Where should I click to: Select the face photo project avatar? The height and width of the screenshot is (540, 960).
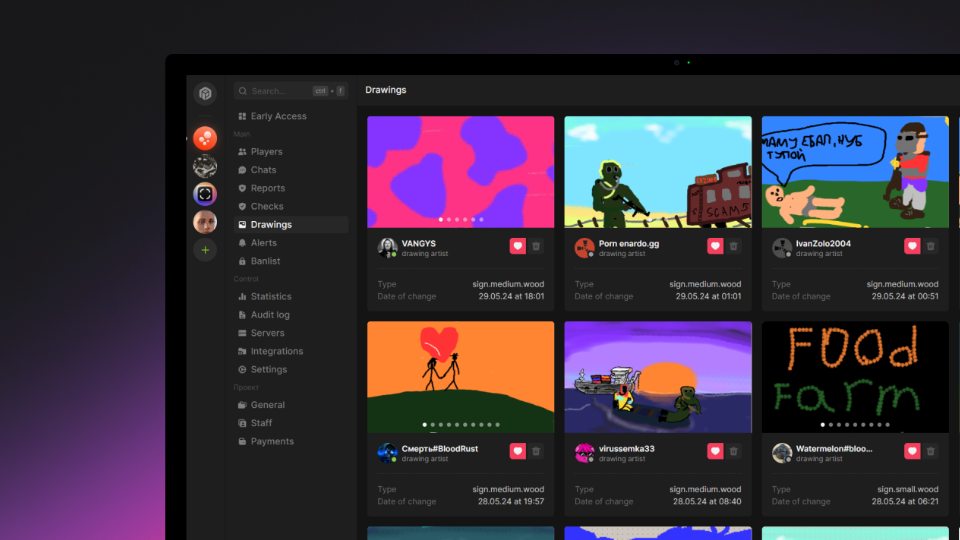(x=205, y=222)
